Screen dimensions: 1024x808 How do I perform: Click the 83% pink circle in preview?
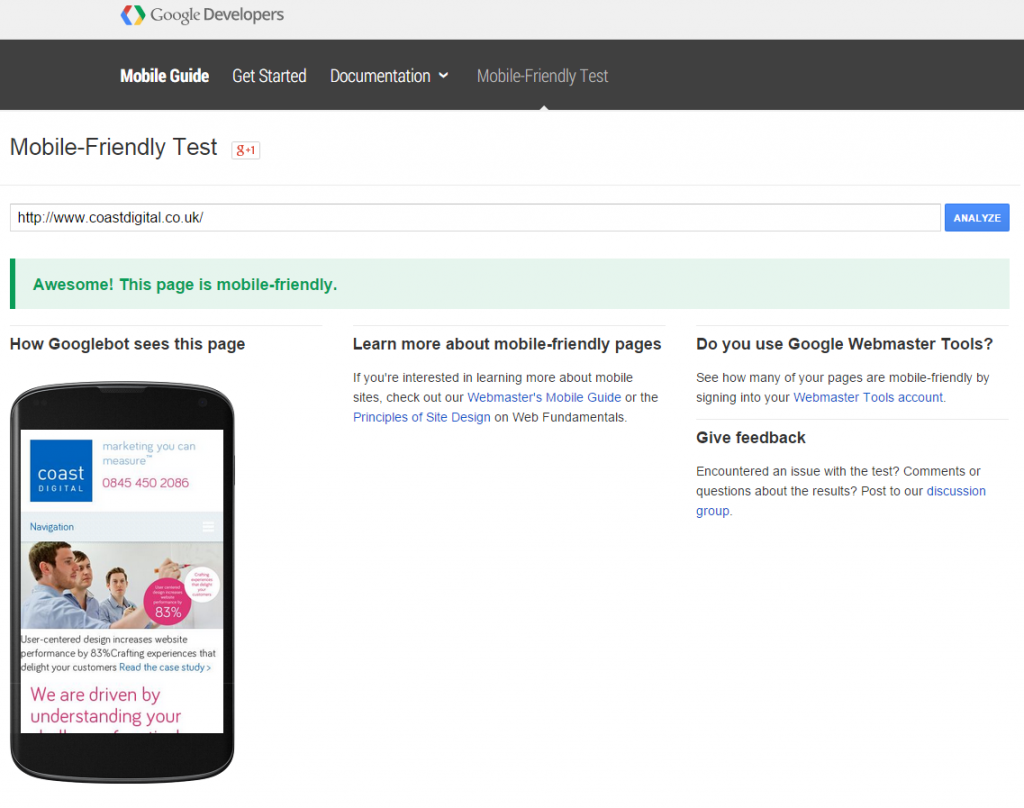click(167, 601)
